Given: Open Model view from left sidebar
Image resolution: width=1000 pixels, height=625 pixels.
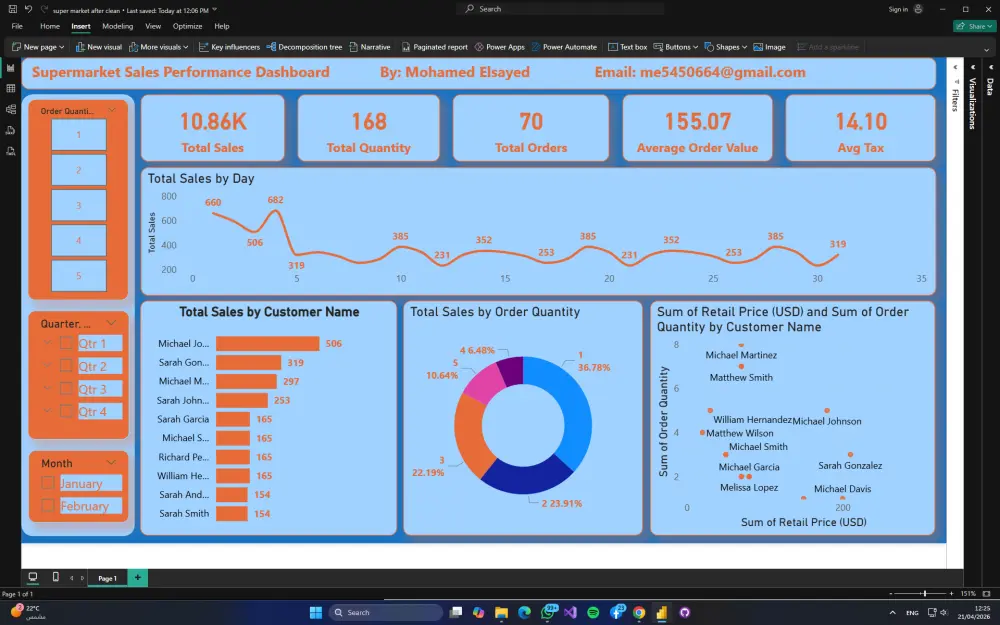Looking at the screenshot, I should tap(11, 110).
